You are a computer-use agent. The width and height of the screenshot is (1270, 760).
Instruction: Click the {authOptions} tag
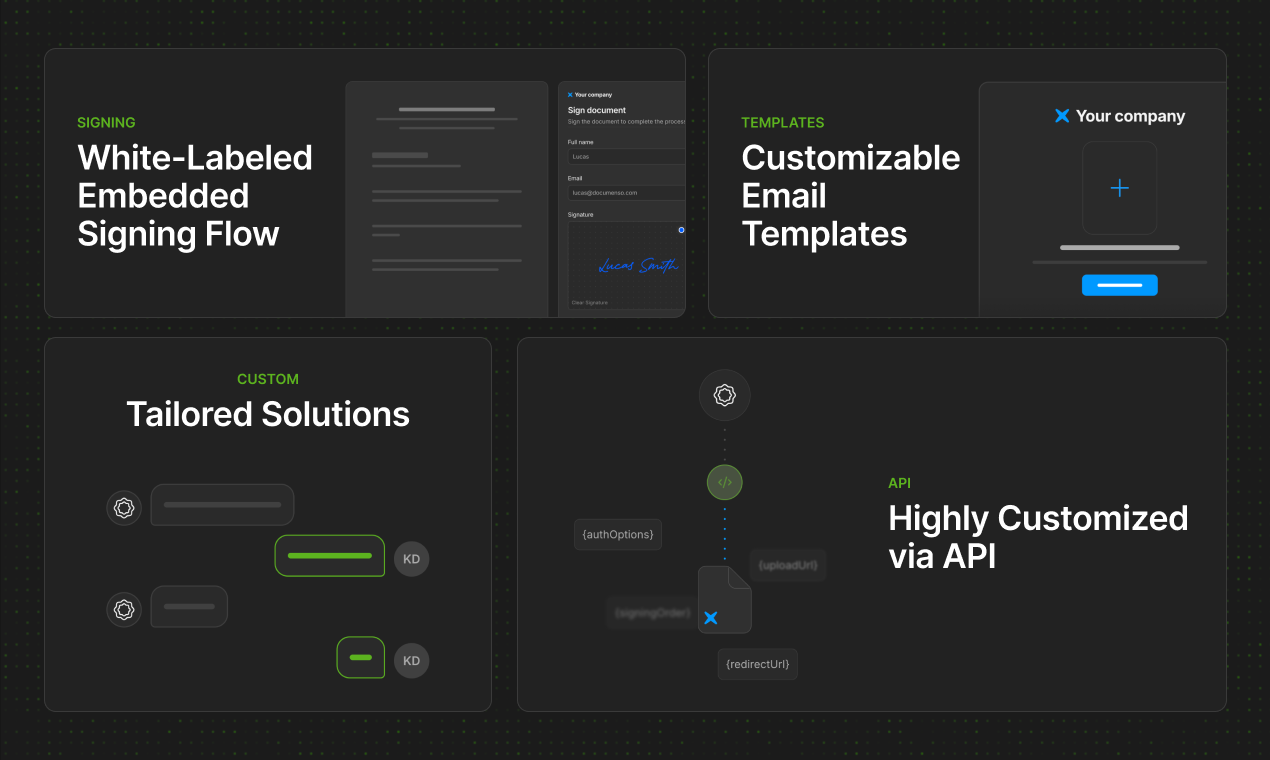618,534
